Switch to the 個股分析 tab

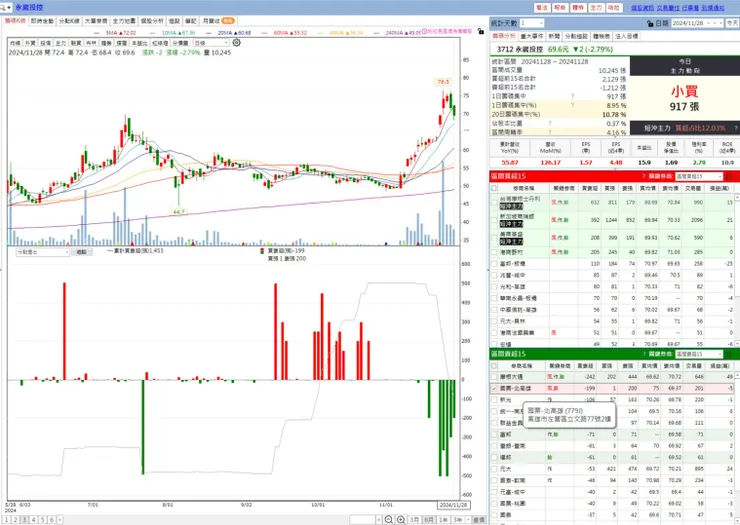152,21
